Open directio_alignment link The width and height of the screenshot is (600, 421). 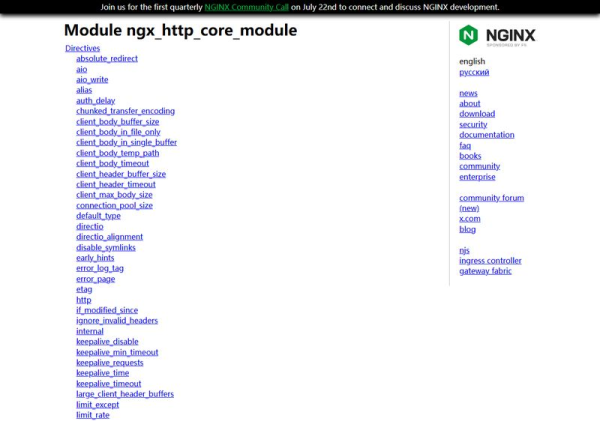(109, 237)
